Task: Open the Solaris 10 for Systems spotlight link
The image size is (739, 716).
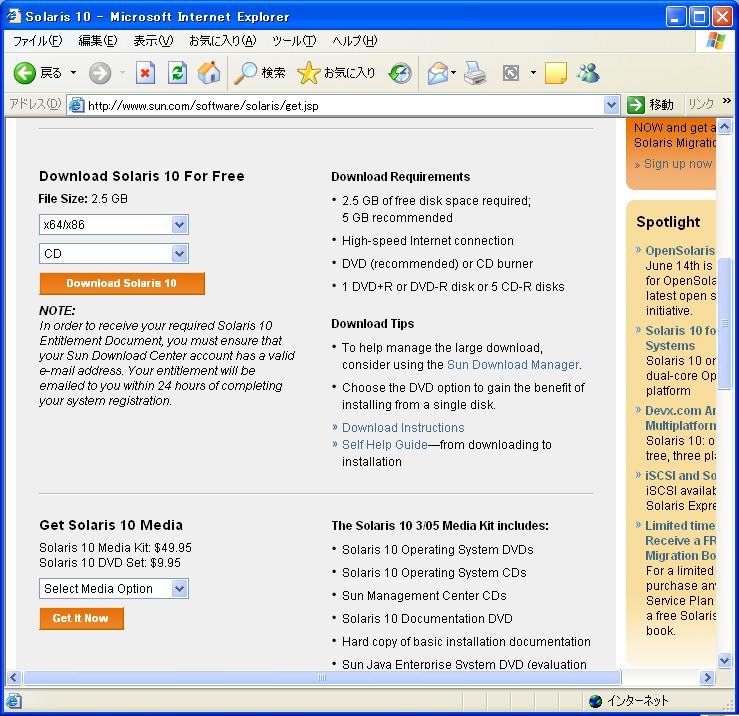Action: click(680, 338)
